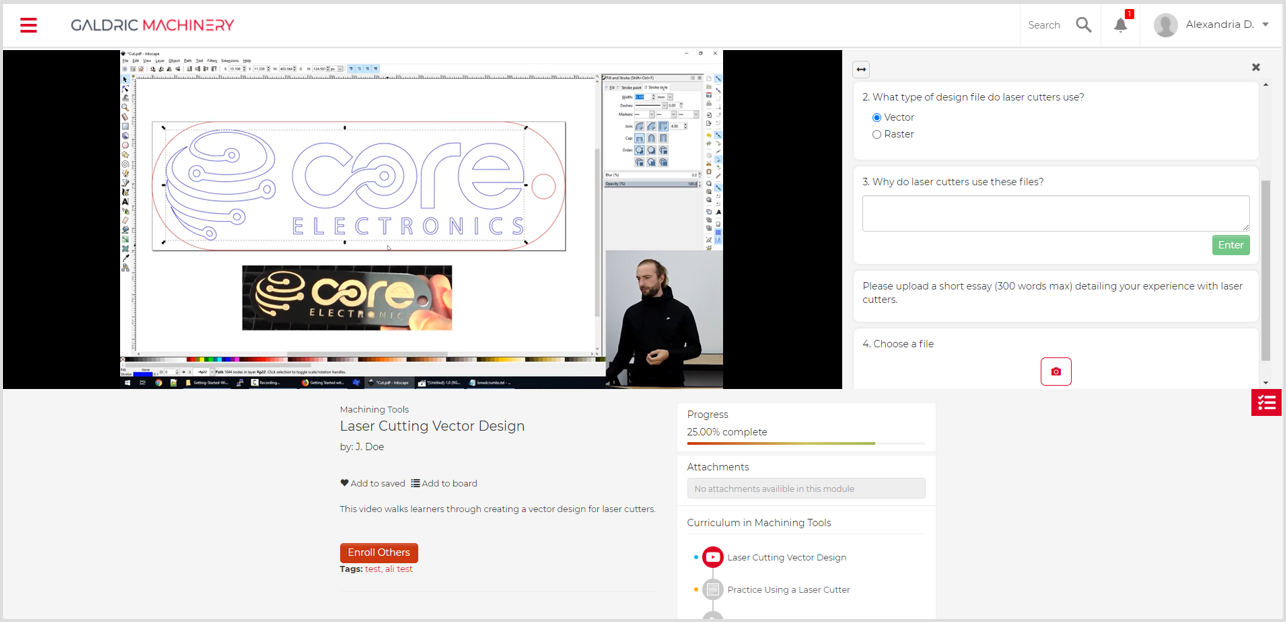
Task: Click the "4. Choose a file" label
Action: 898,344
